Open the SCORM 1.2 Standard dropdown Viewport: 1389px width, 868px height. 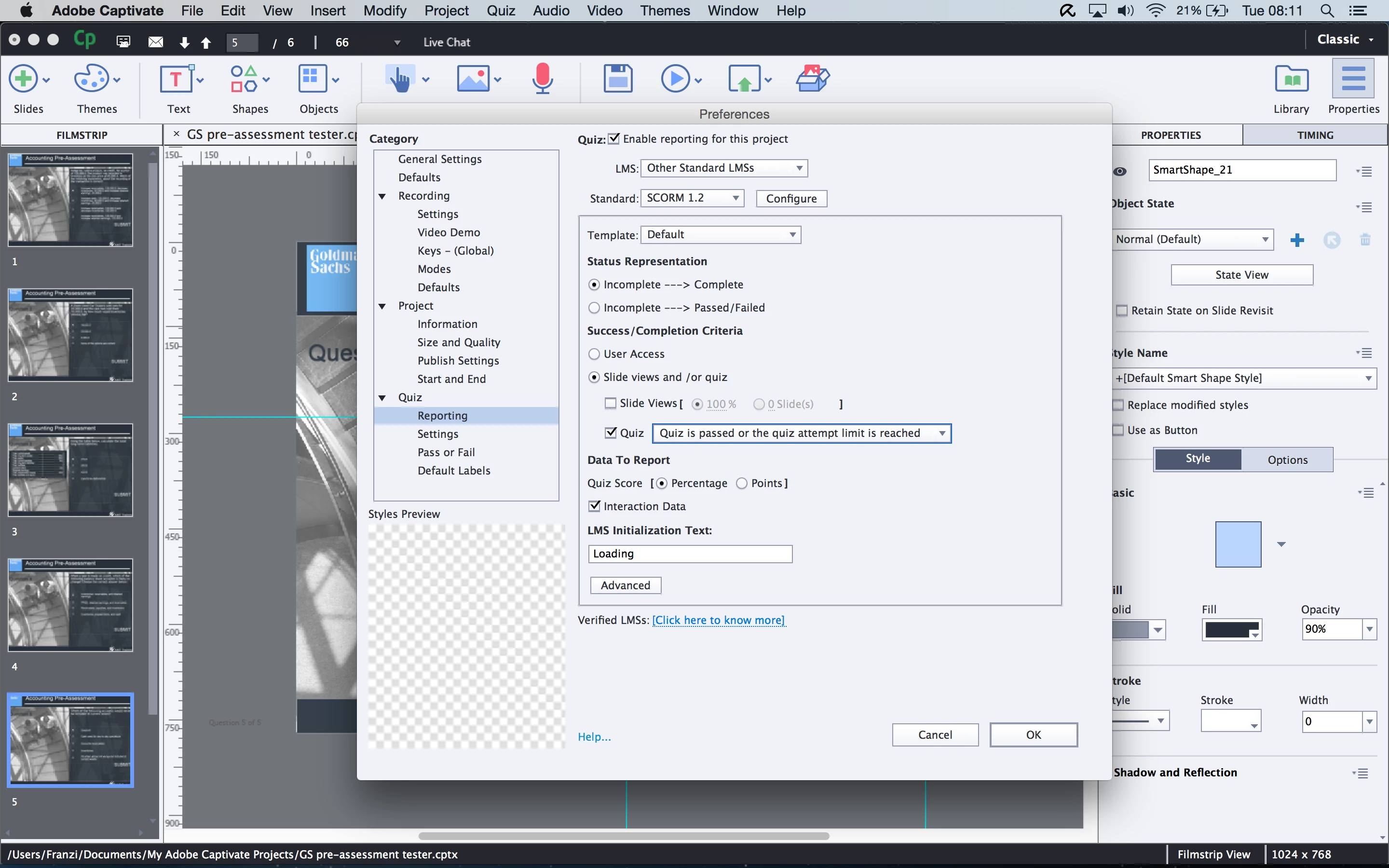(x=692, y=198)
